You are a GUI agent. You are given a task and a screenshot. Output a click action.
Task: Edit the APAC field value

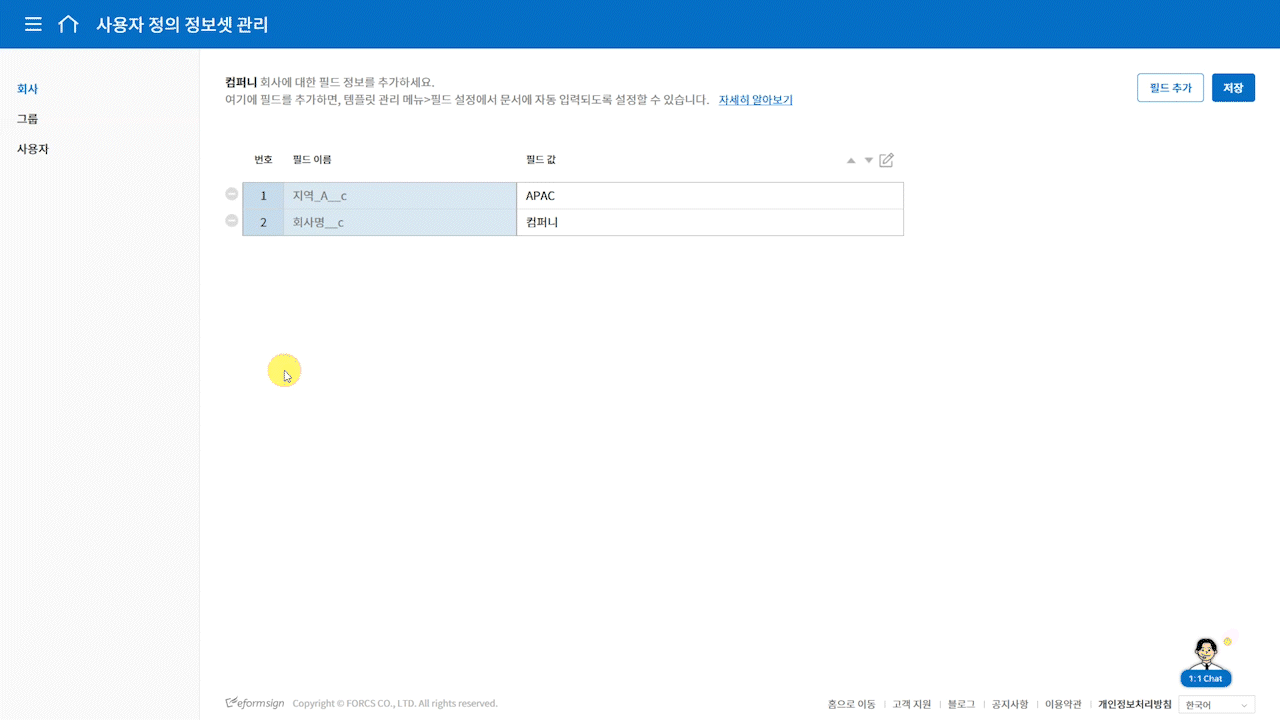(x=709, y=196)
